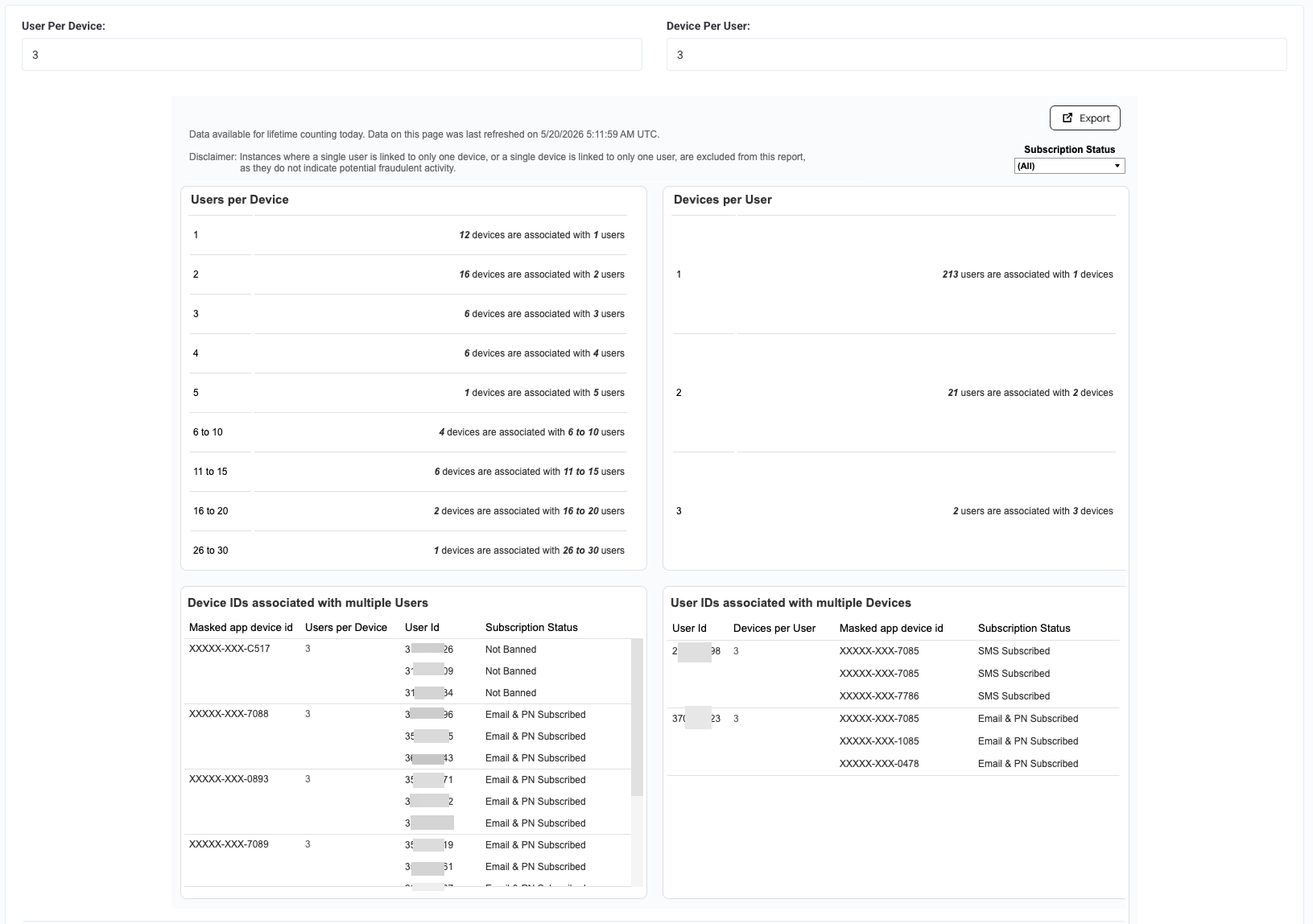Select the '2 devices are associated with 16 to 20 users' row

[x=408, y=511]
